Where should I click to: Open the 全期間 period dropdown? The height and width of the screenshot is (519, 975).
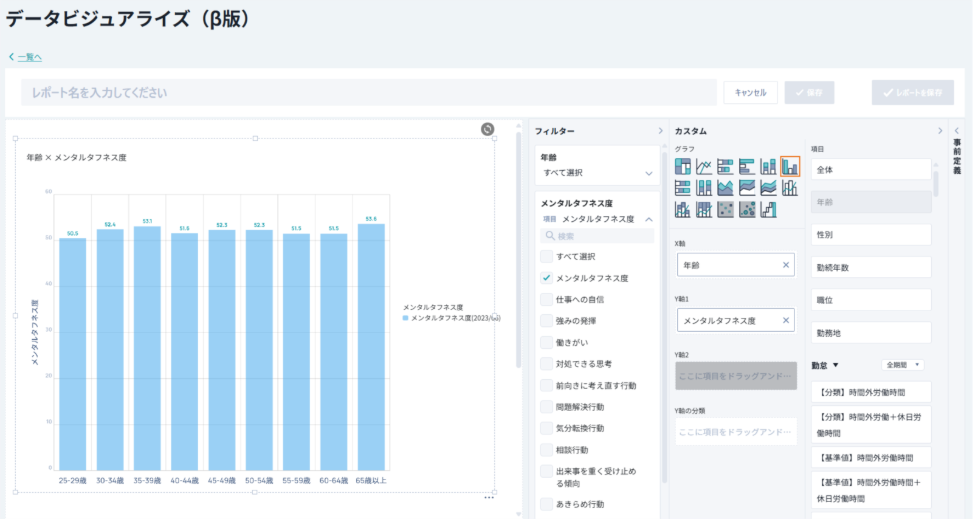click(x=903, y=365)
